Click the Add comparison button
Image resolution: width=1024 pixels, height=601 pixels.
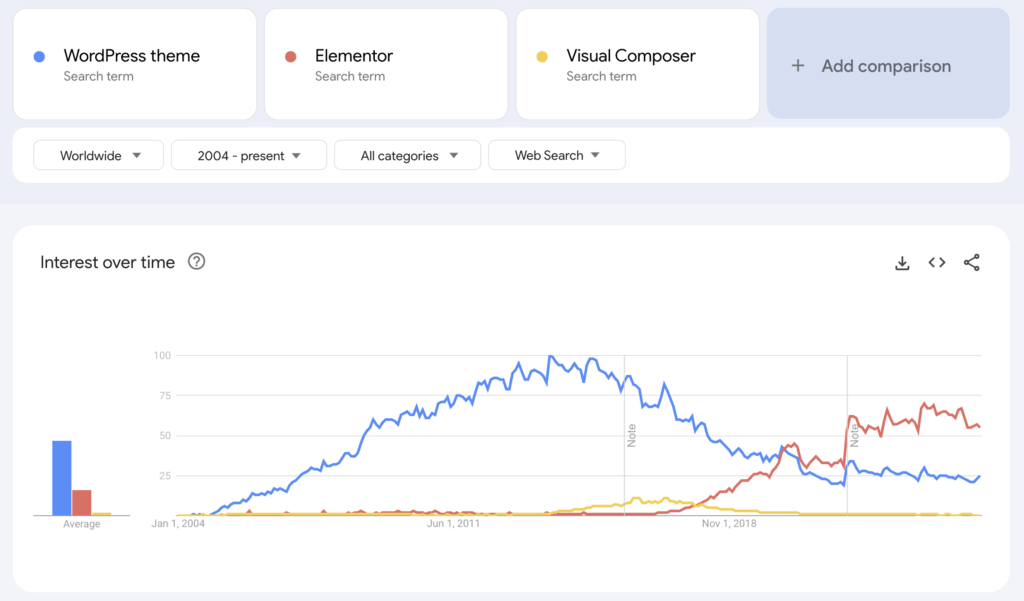click(887, 66)
